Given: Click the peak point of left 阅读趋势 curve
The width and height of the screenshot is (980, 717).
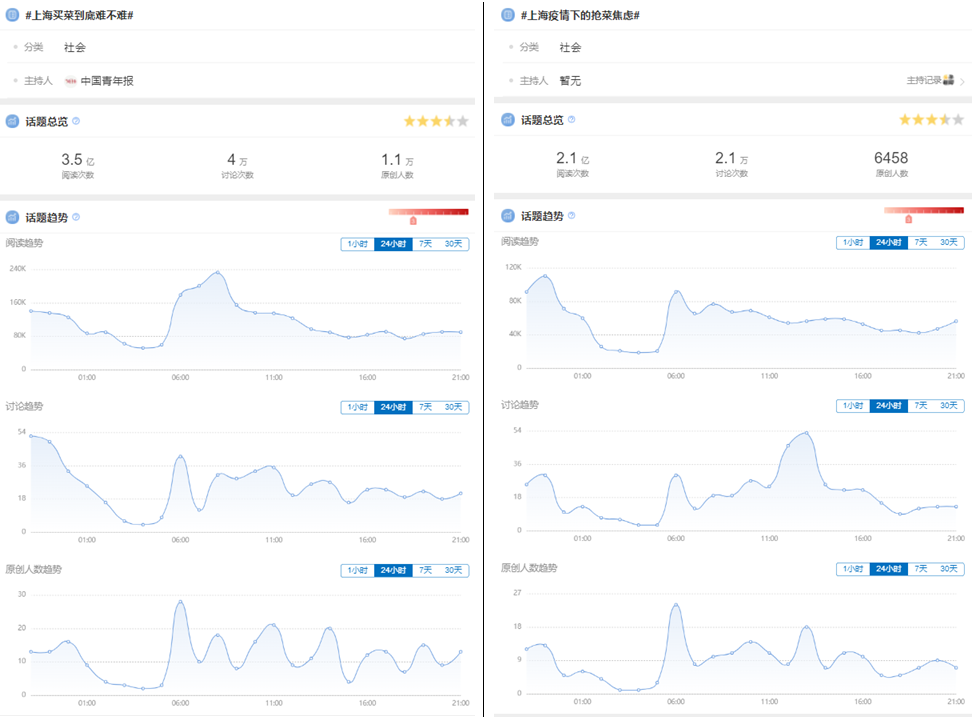Looking at the screenshot, I should [218, 272].
